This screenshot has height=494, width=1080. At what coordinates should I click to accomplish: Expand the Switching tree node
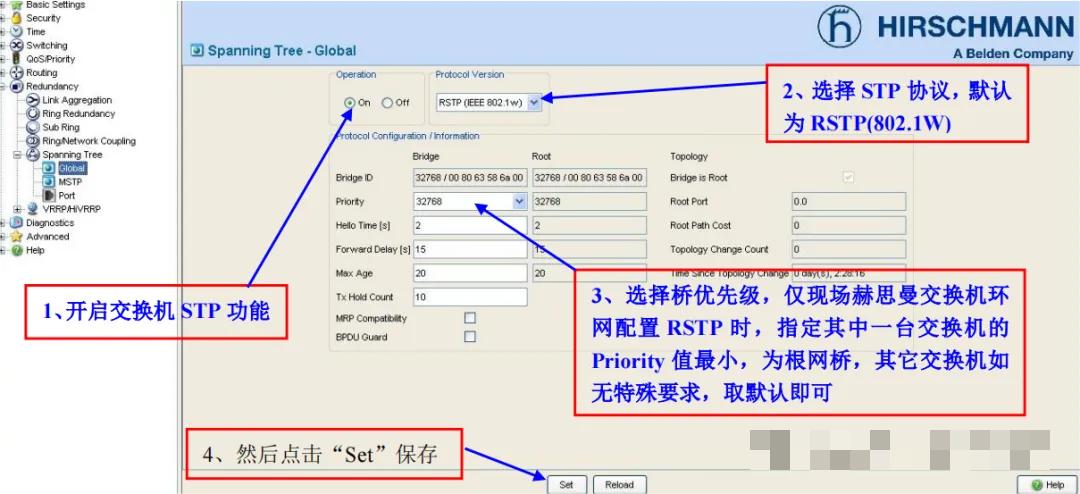click(x=3, y=45)
